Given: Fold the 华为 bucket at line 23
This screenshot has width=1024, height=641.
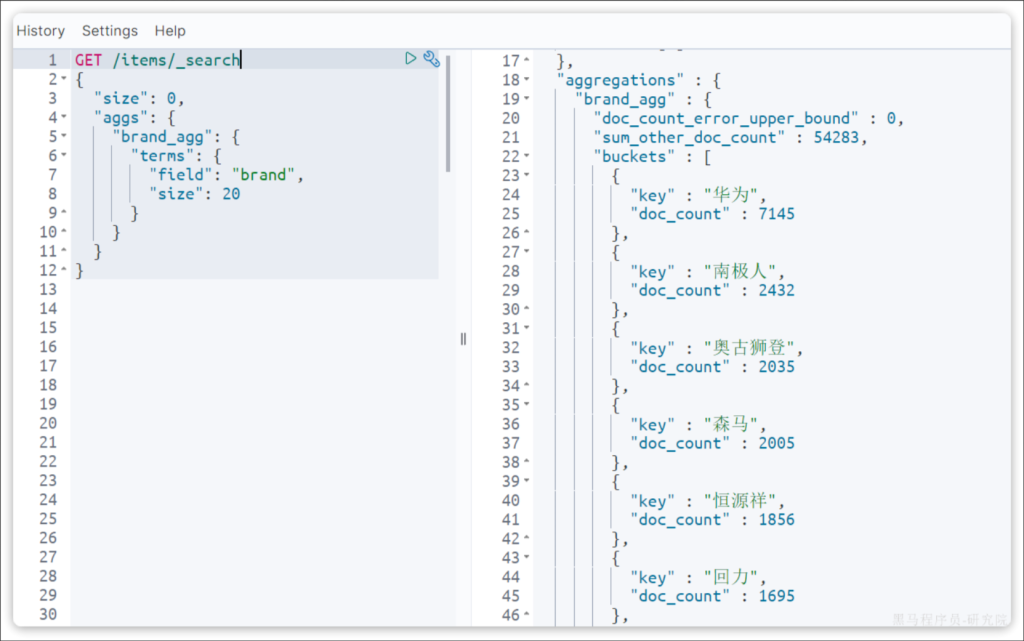Looking at the screenshot, I should pyautogui.click(x=527, y=176).
